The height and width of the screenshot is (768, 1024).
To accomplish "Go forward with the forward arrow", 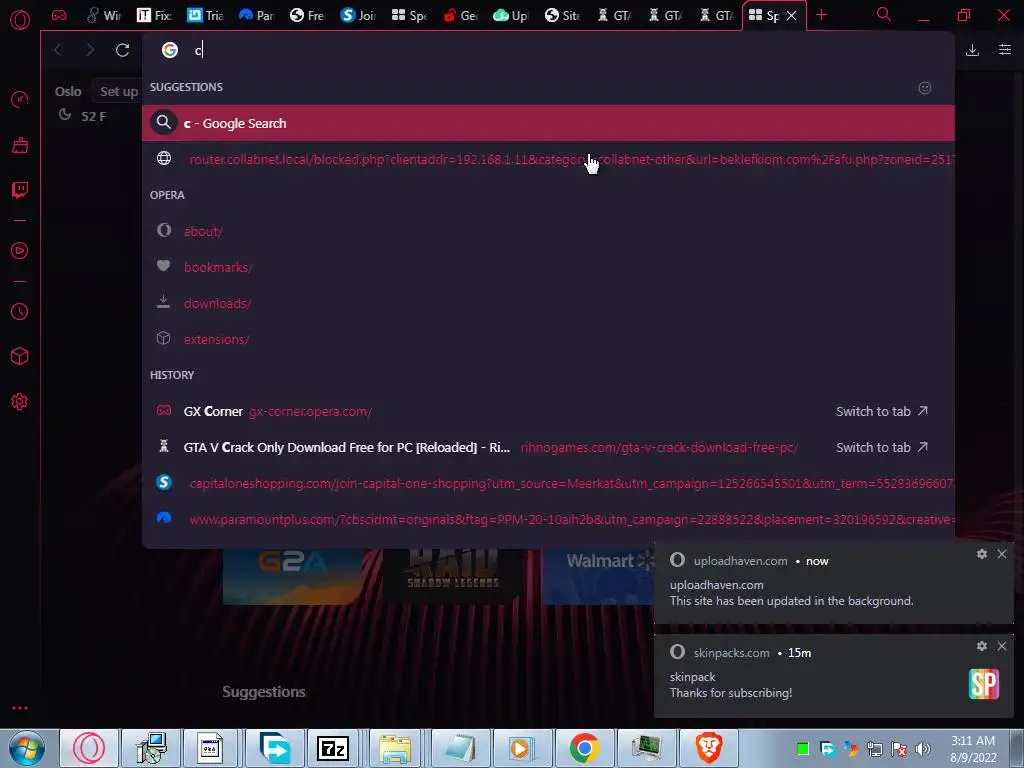I will click(x=90, y=50).
